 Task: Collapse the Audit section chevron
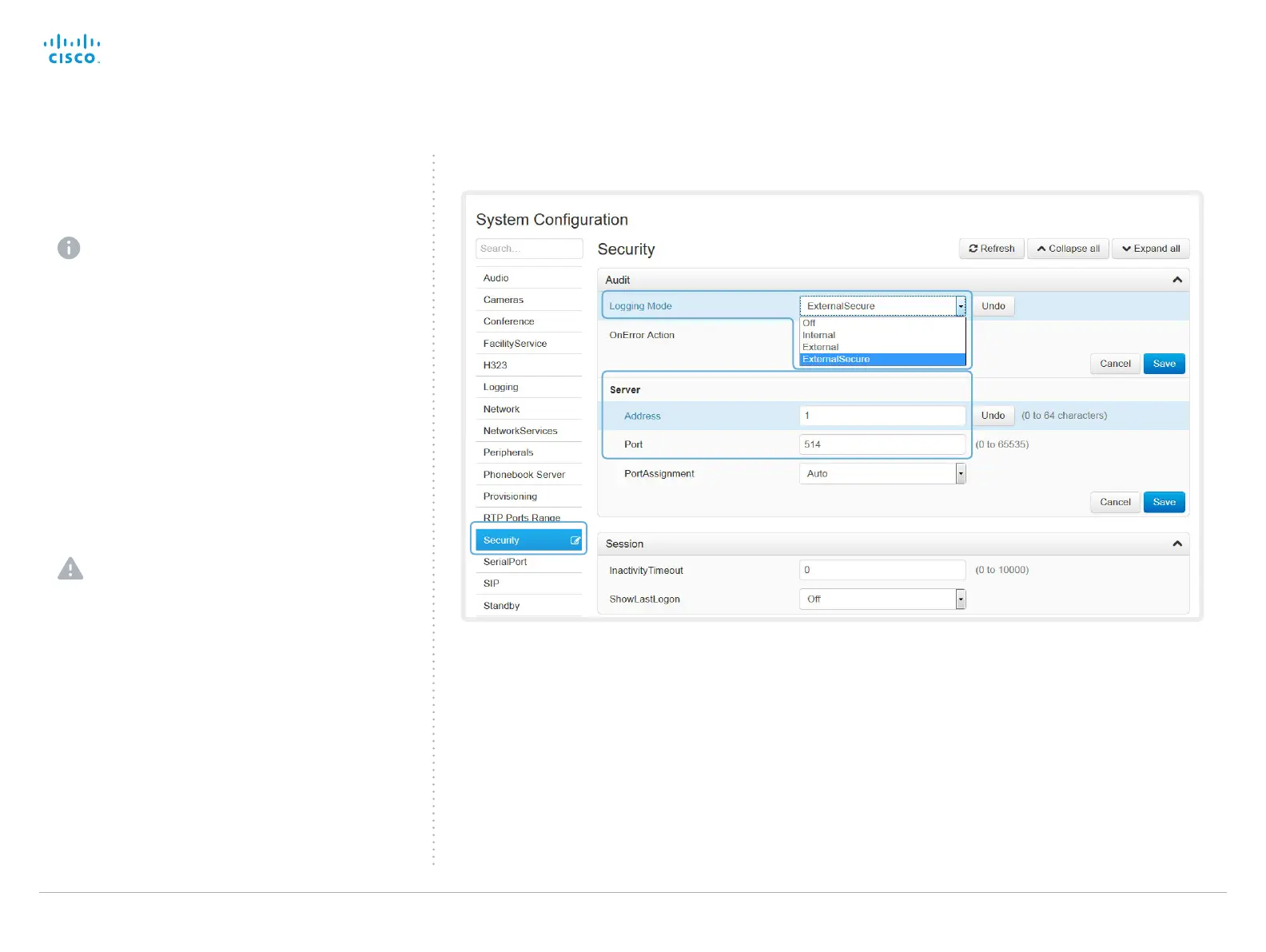pos(1176,280)
